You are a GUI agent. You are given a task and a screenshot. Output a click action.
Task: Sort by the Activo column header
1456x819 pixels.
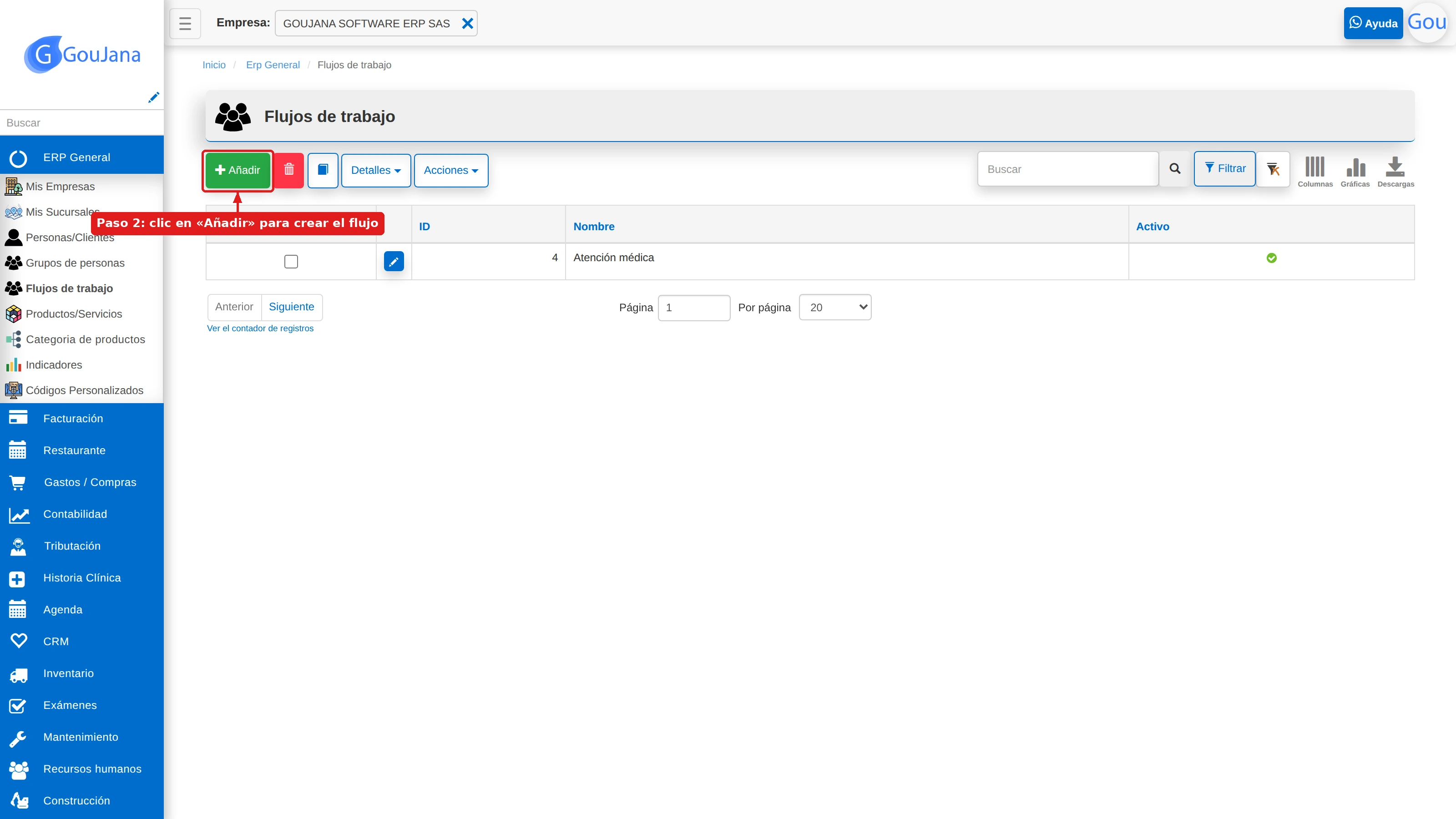1153,226
